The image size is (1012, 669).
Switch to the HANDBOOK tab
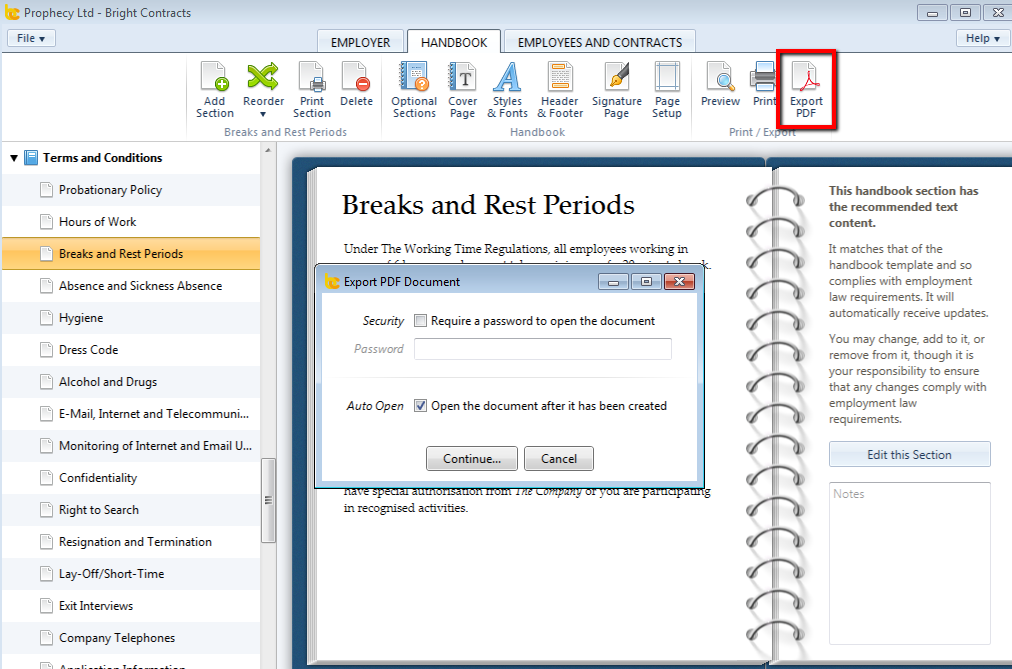pyautogui.click(x=454, y=43)
